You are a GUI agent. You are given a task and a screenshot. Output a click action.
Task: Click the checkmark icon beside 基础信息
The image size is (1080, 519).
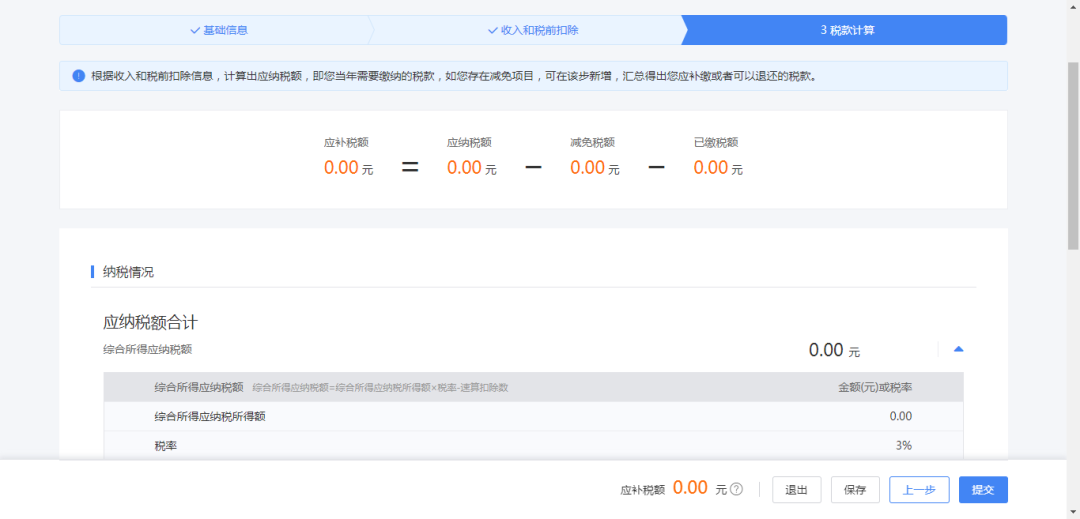[195, 30]
